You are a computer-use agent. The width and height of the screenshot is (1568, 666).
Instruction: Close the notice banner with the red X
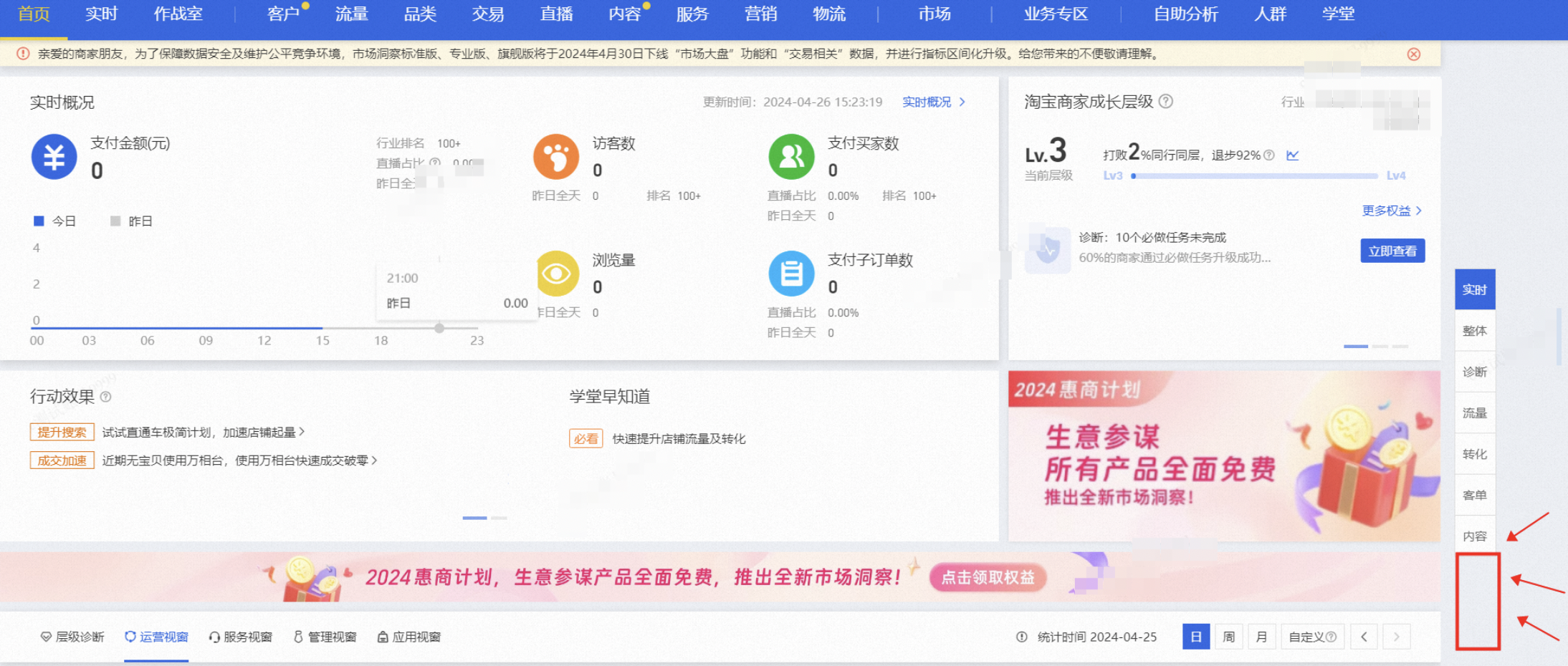click(1414, 54)
